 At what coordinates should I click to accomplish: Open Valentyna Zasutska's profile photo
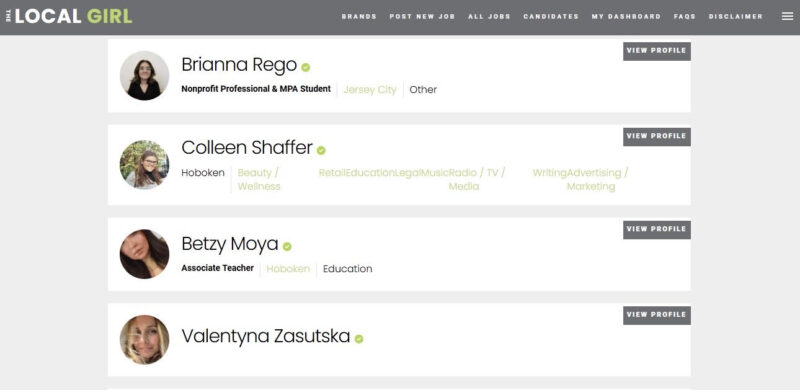(144, 340)
